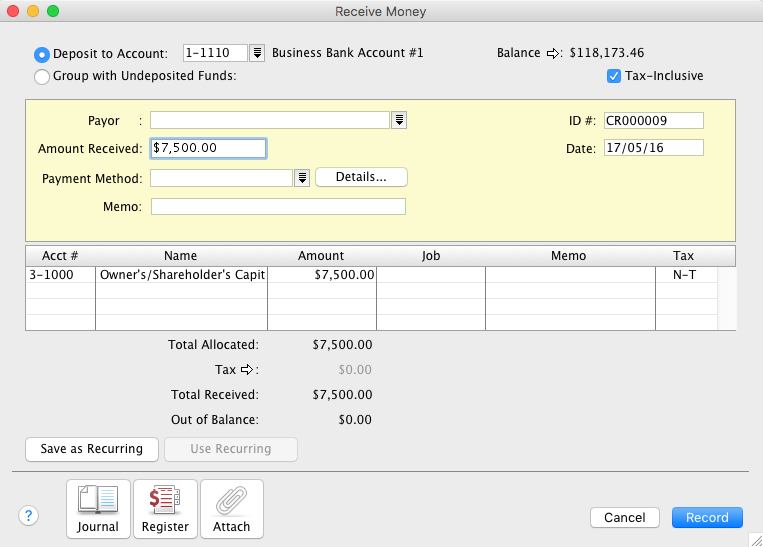Select the N-T tax code cell

[684, 275]
